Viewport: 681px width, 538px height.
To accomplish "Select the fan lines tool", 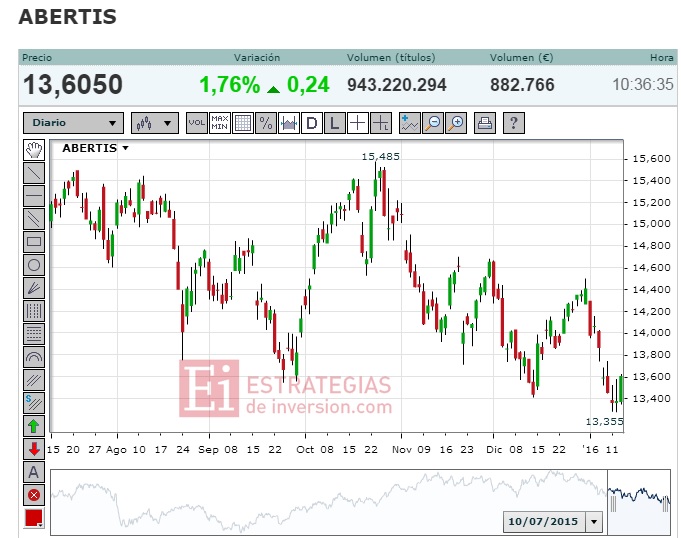I will 33,288.
